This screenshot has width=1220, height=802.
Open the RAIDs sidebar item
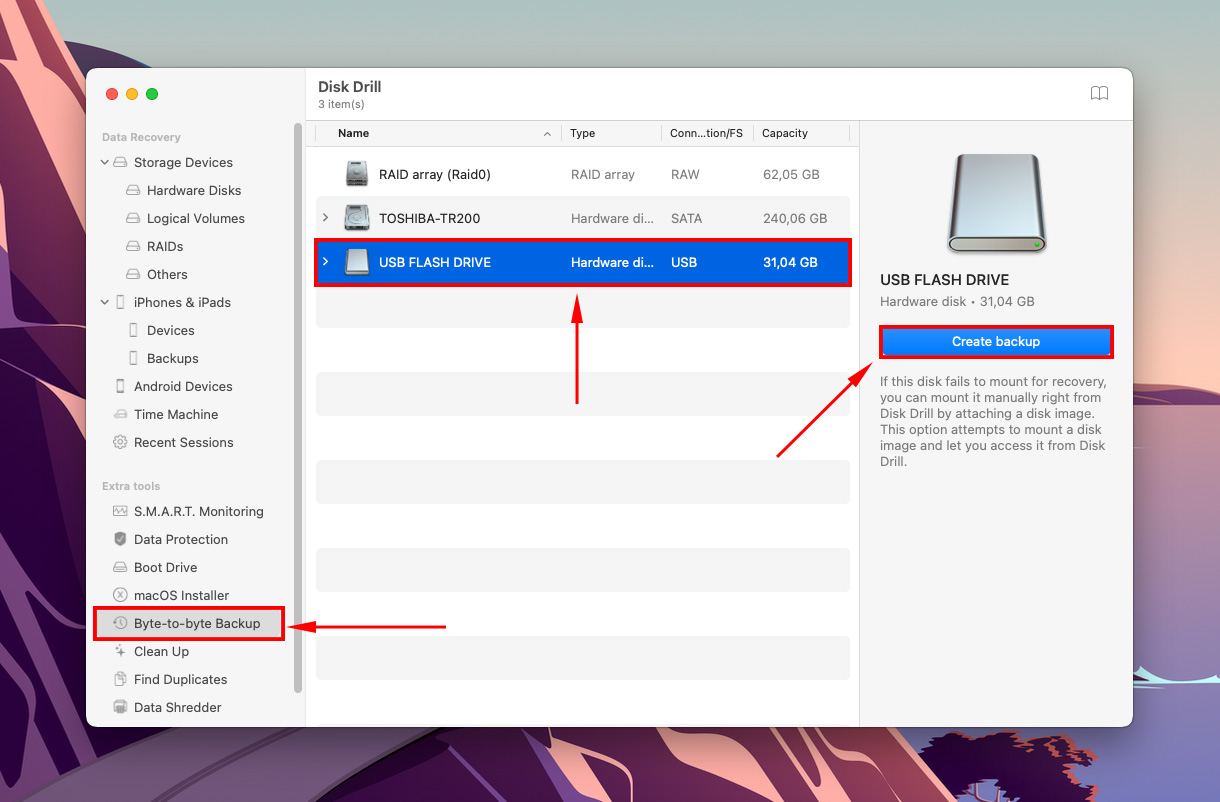click(x=165, y=246)
